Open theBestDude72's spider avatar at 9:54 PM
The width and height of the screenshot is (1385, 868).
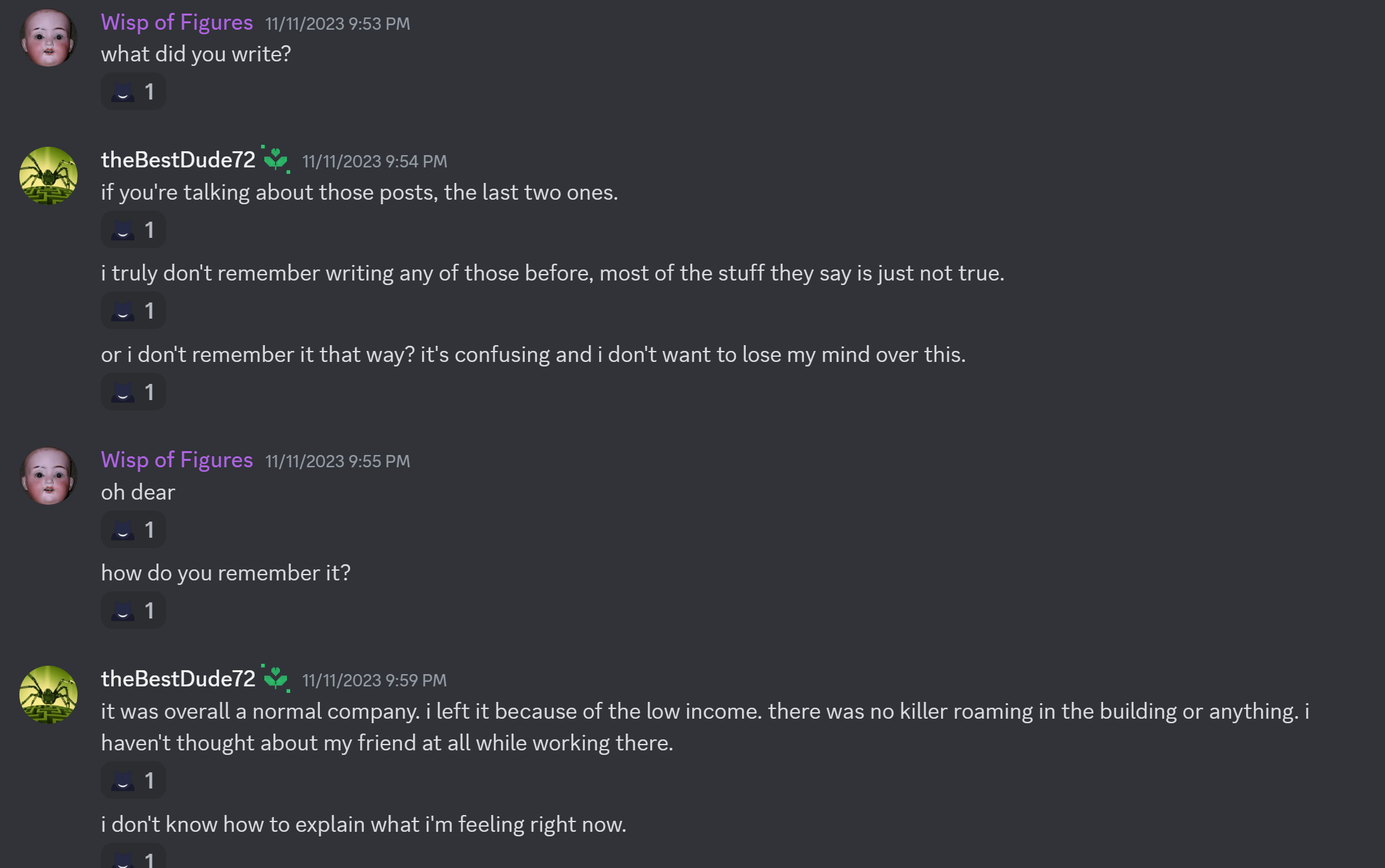click(48, 176)
